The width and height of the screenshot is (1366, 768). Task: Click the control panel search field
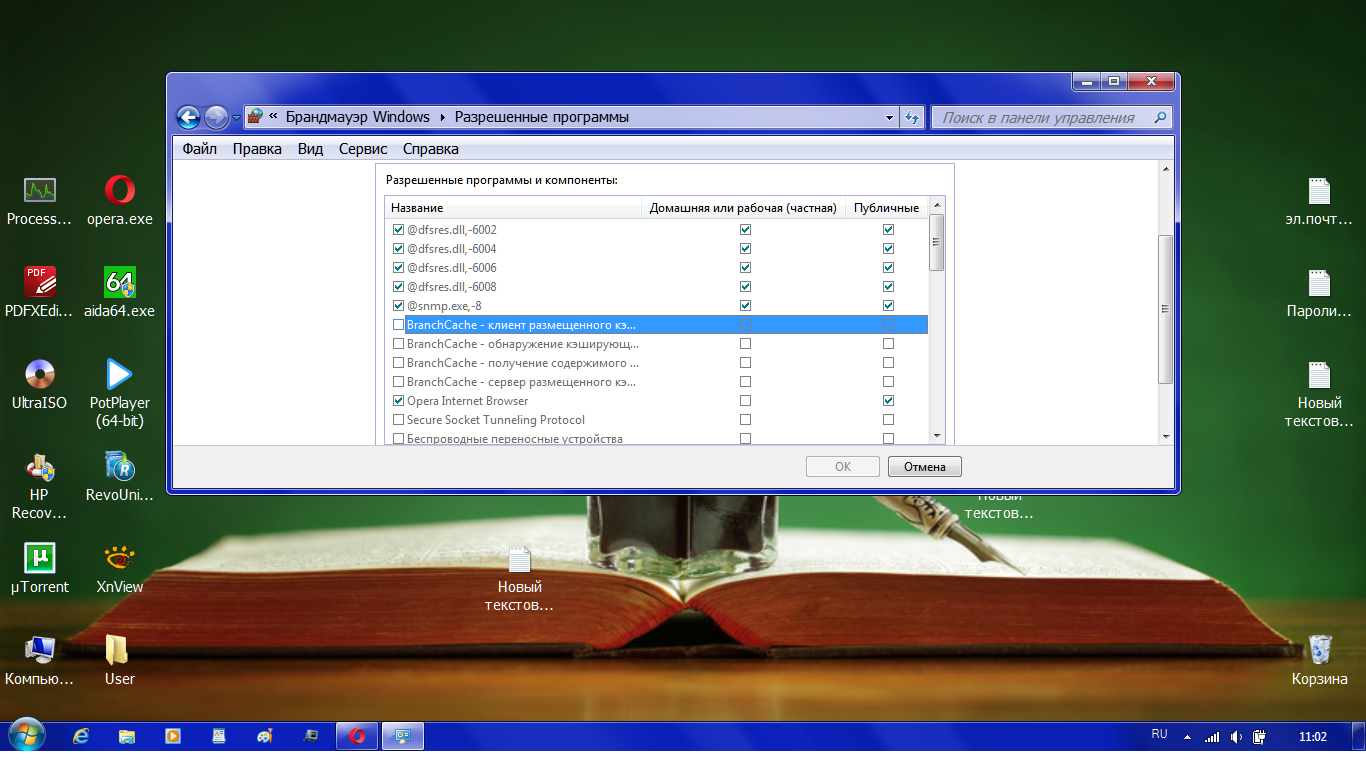1040,117
